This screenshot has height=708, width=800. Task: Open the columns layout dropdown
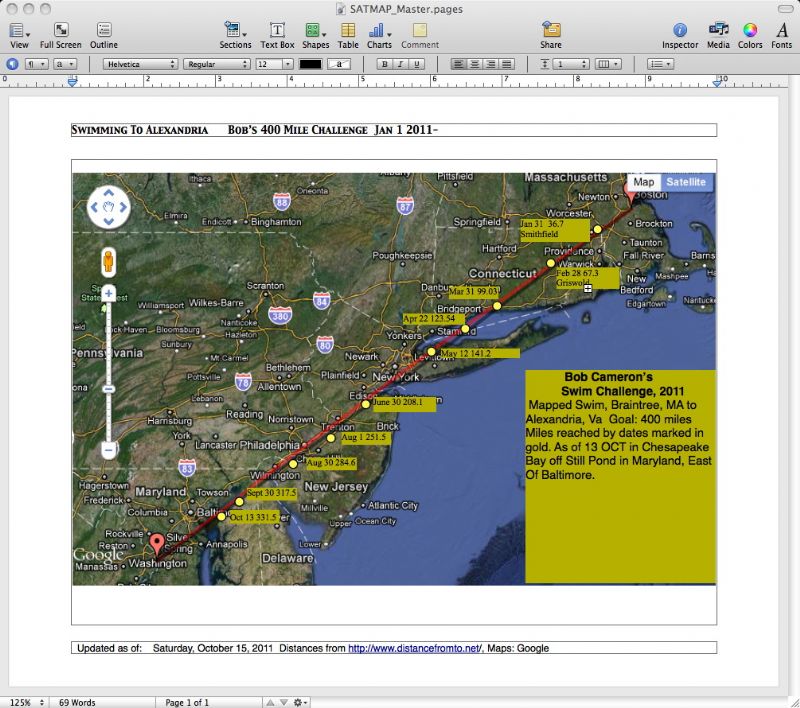point(608,64)
